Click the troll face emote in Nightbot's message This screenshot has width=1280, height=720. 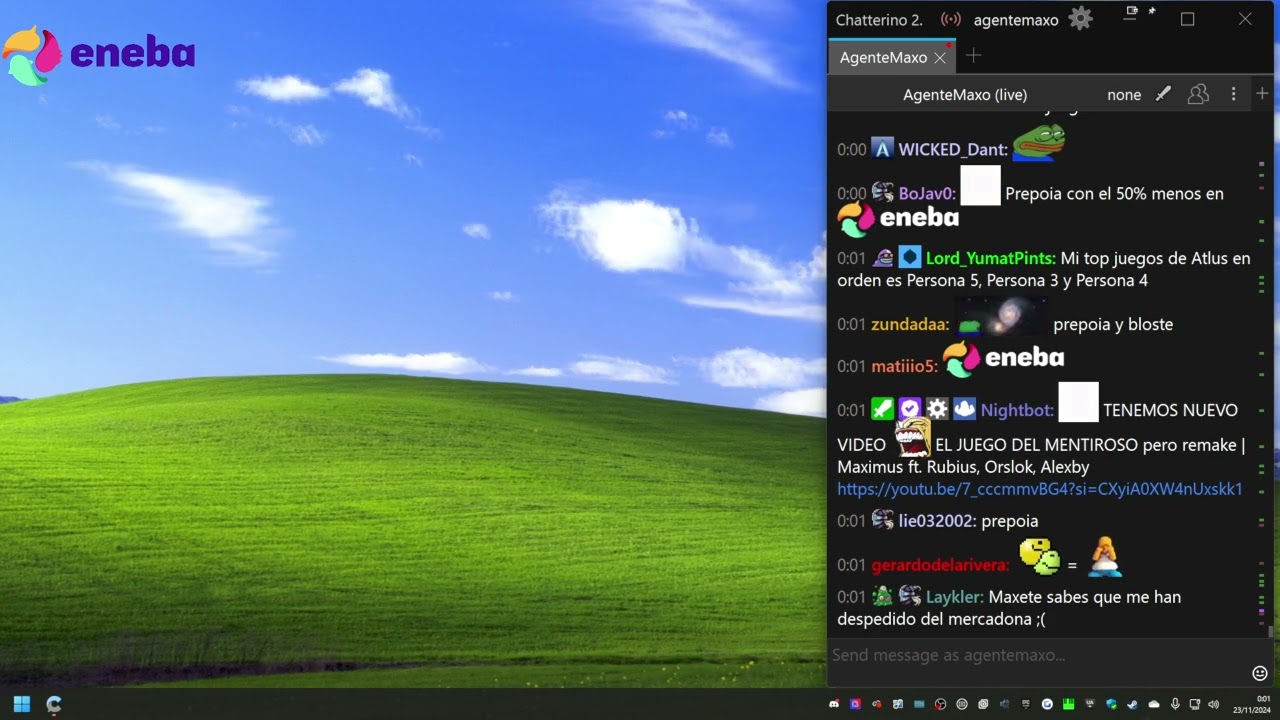(x=912, y=438)
